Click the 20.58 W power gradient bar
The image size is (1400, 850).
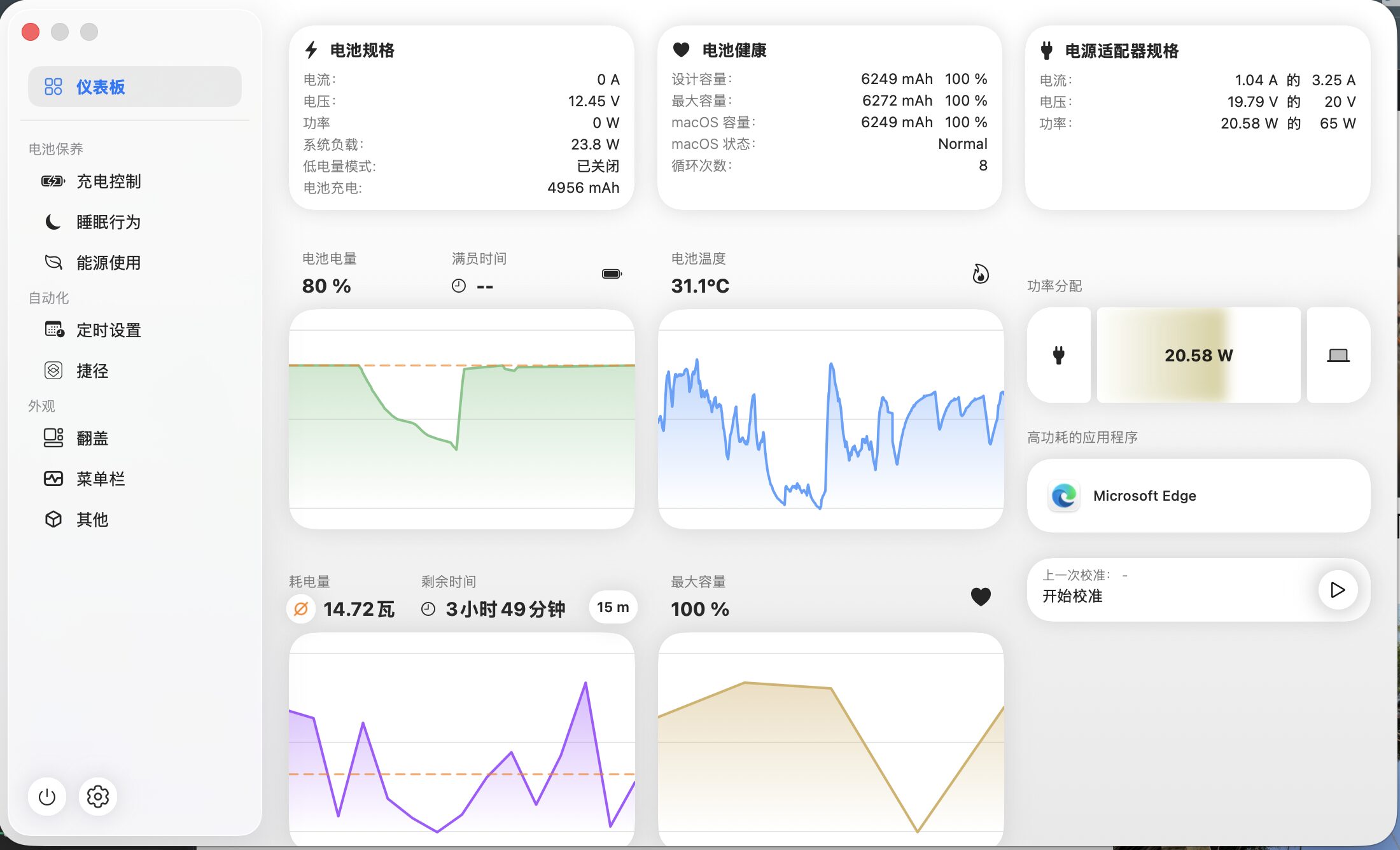[x=1198, y=355]
